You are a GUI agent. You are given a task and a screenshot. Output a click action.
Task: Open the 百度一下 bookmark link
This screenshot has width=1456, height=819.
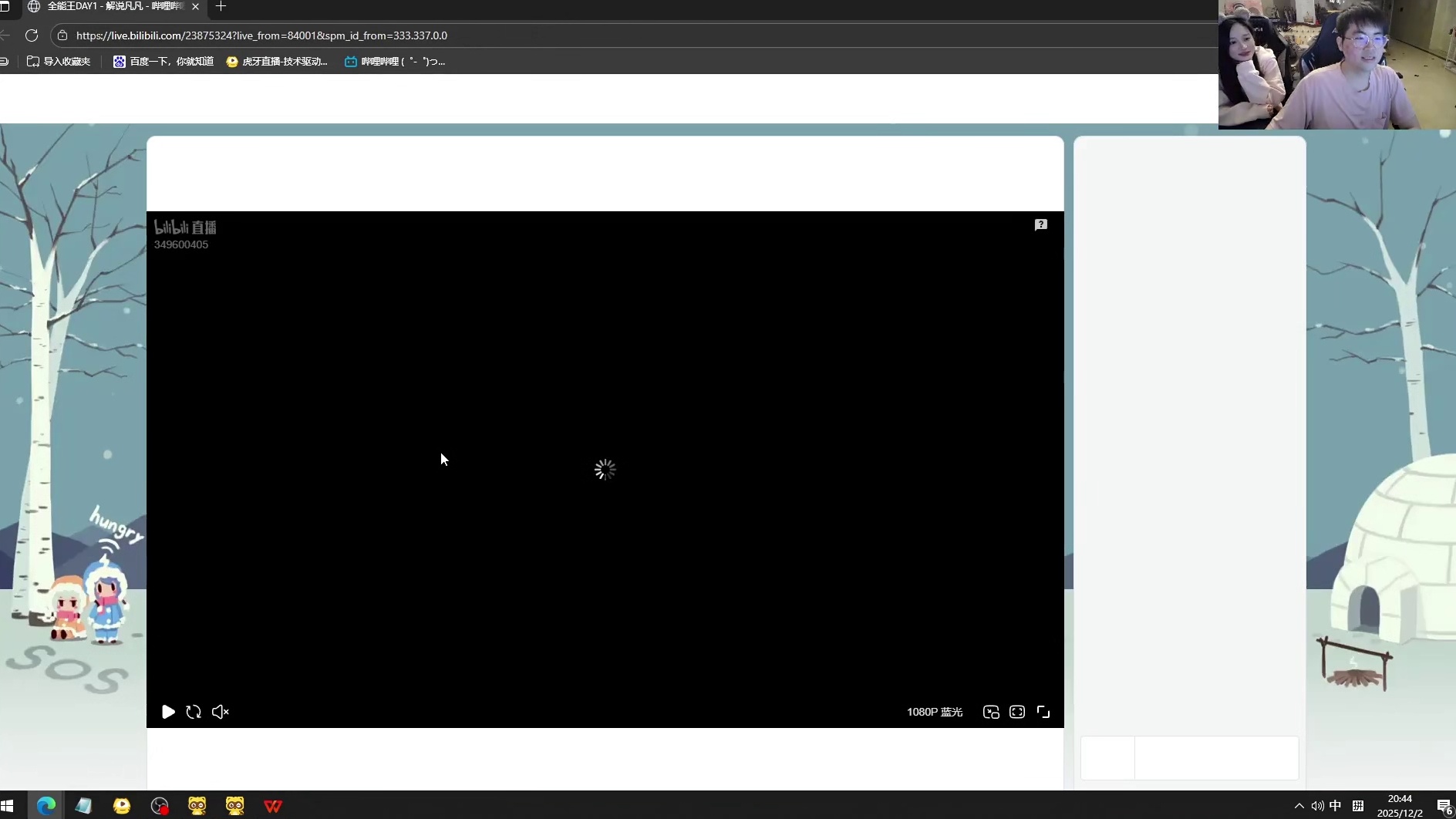[163, 62]
